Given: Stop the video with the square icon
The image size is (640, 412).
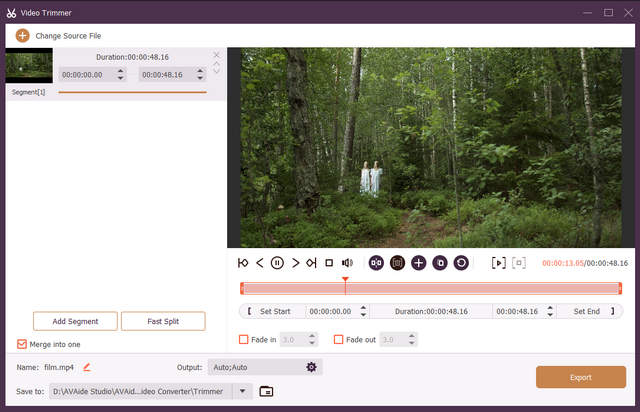Looking at the screenshot, I should tap(329, 263).
